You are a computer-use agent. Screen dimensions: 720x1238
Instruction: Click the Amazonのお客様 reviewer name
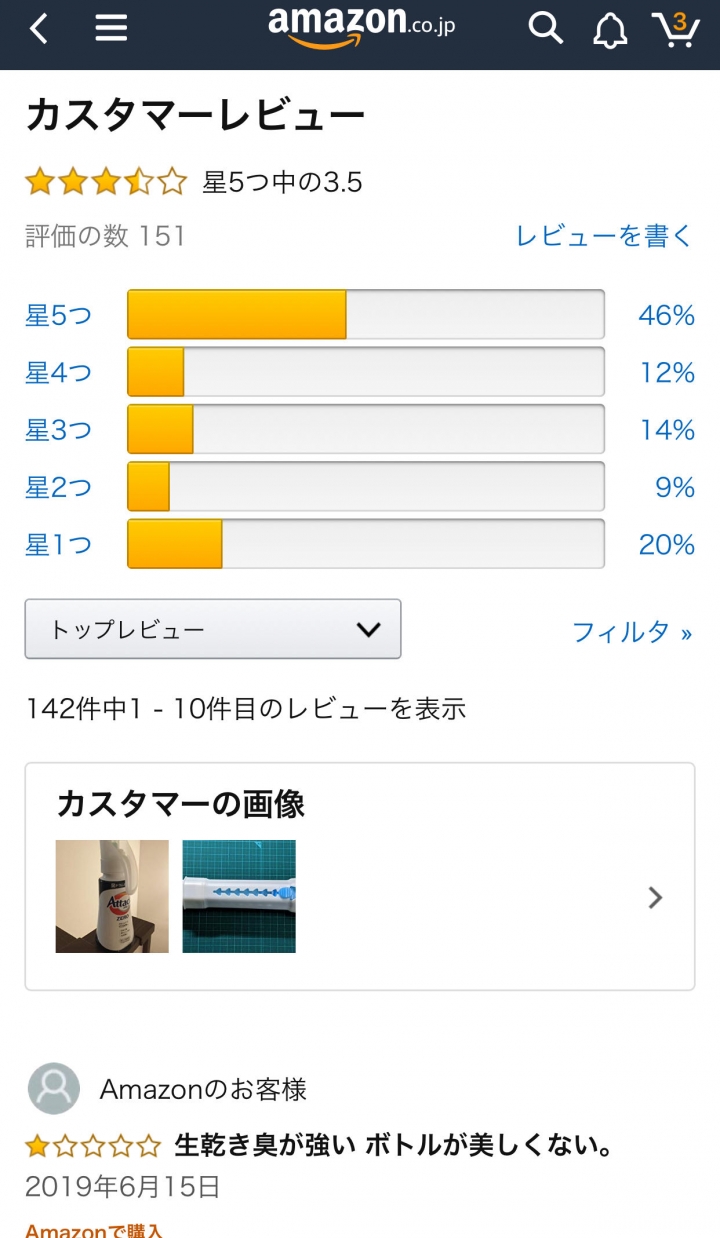click(203, 1089)
